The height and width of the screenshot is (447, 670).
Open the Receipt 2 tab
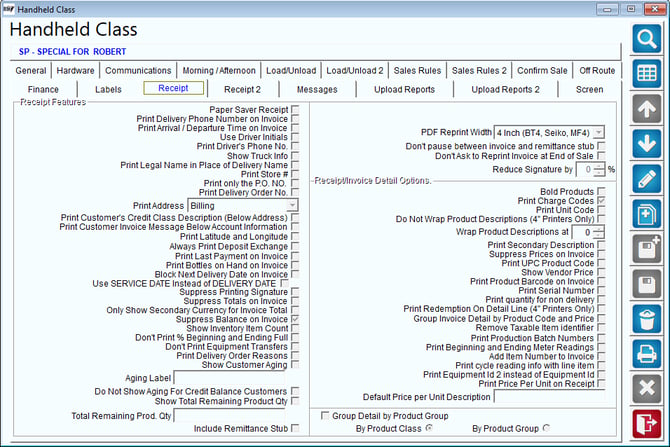242,89
